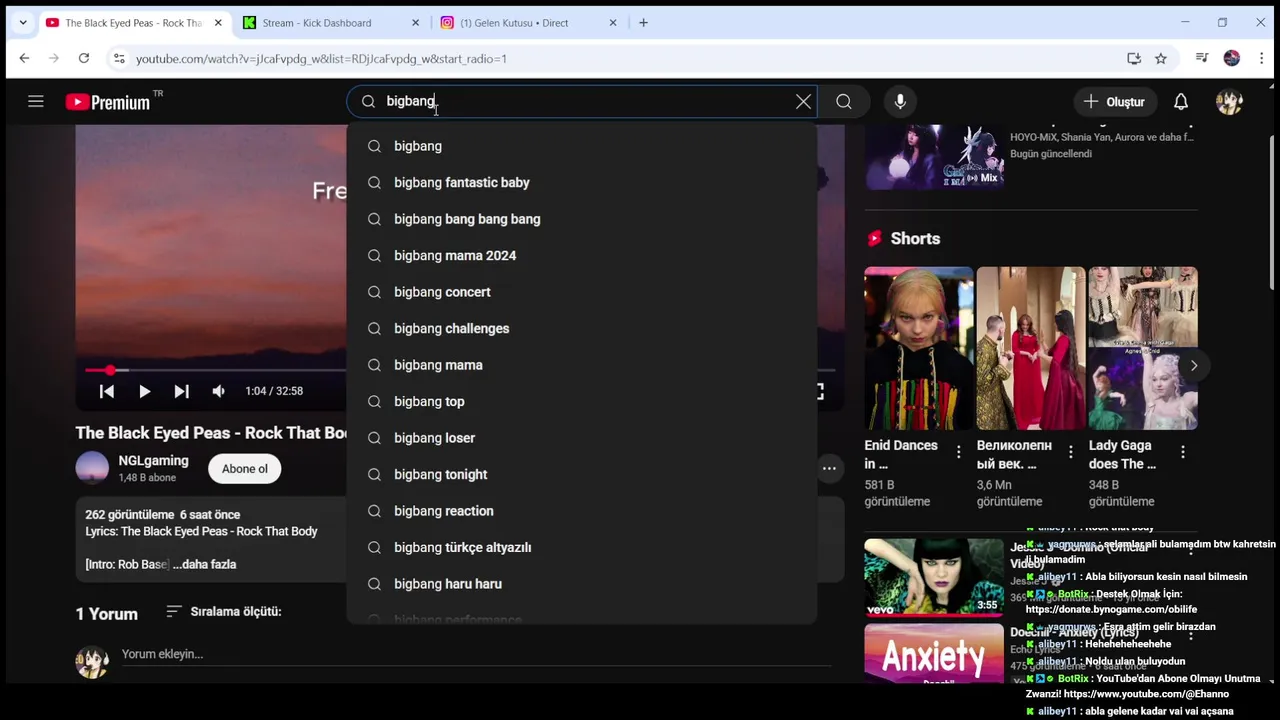The width and height of the screenshot is (1280, 720).
Task: Choose suggestion 'bigbang concert'
Action: (582, 292)
